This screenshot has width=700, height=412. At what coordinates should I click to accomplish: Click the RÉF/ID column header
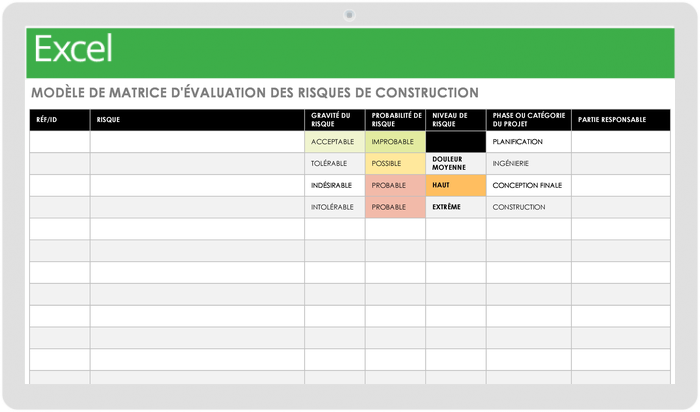tap(60, 120)
